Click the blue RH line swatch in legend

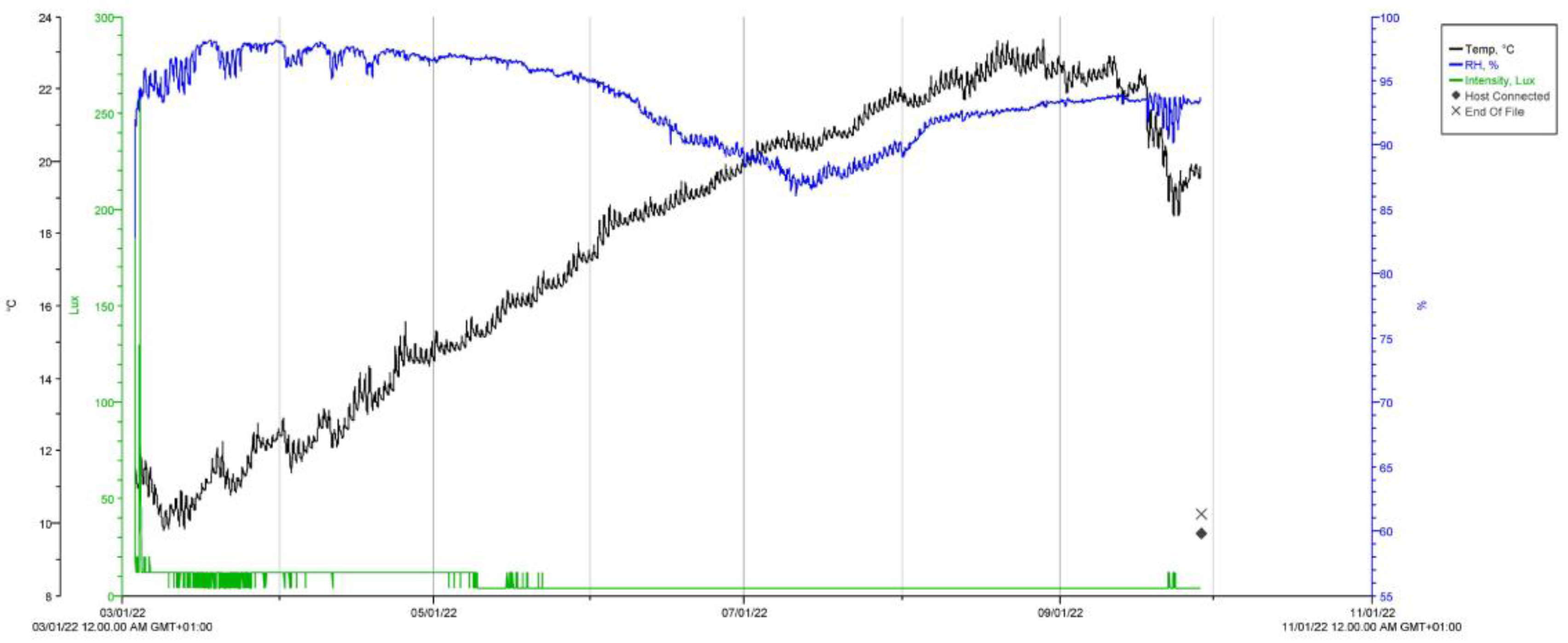click(x=1456, y=64)
